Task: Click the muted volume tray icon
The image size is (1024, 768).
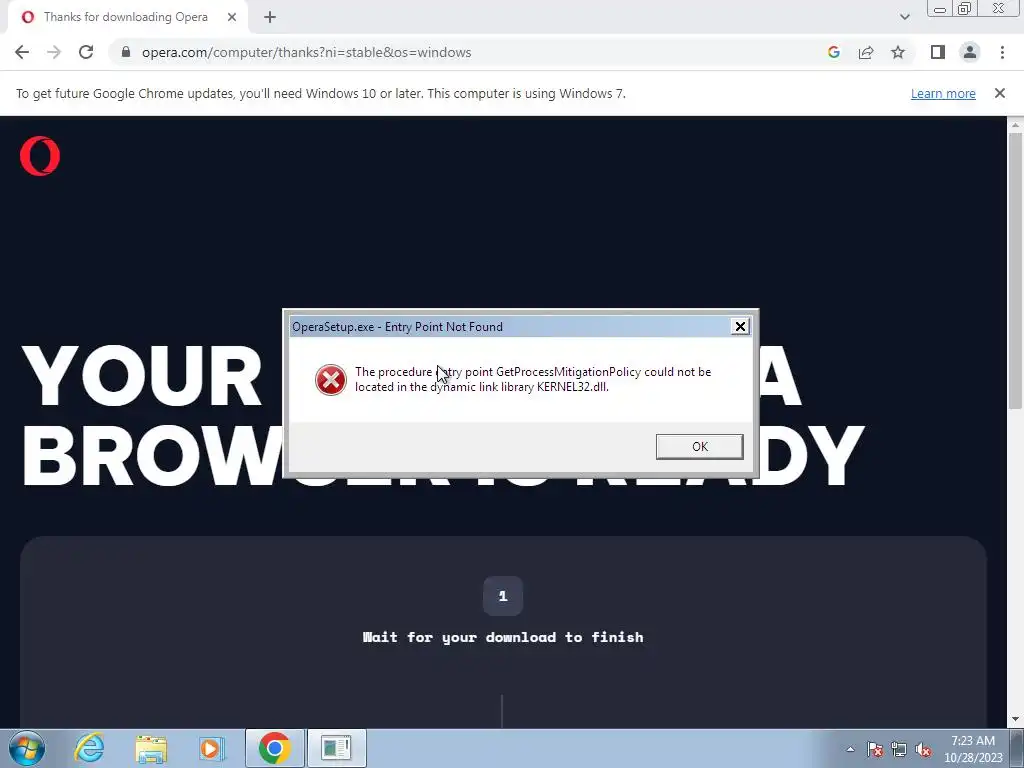Action: [x=923, y=749]
